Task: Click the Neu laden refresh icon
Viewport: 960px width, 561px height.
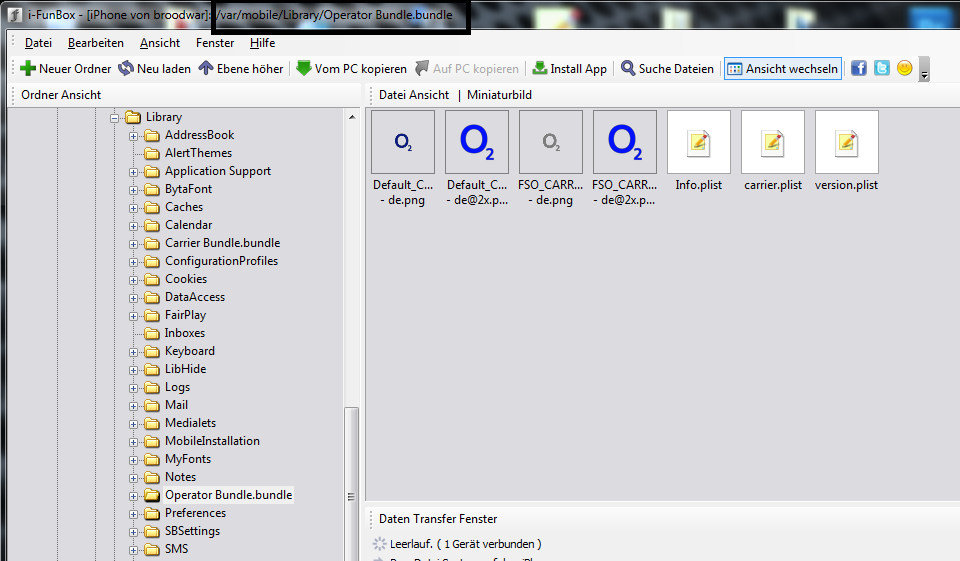Action: (x=126, y=69)
